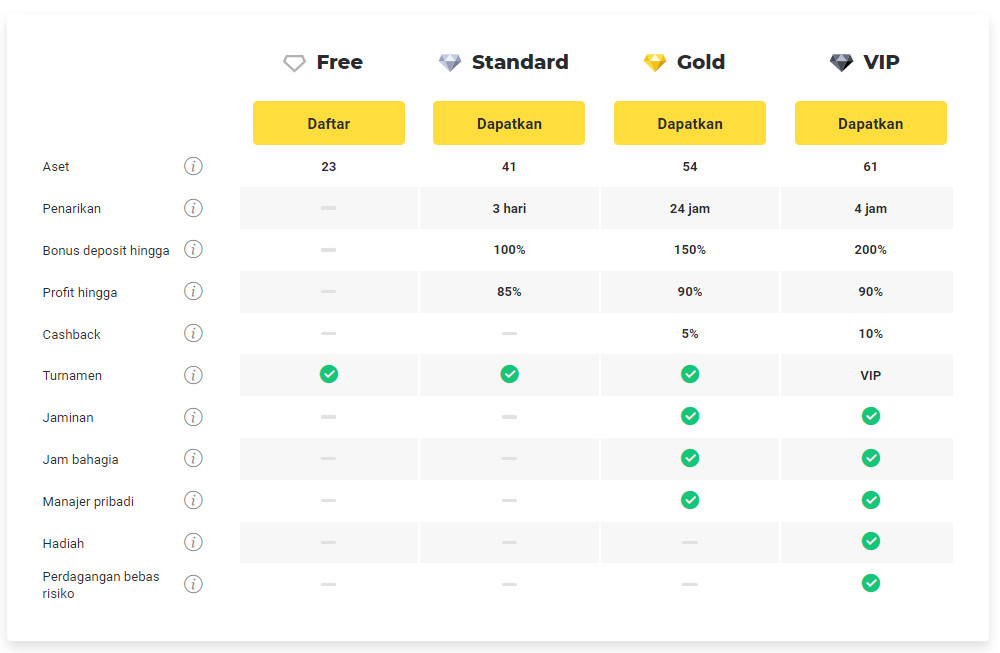Click Gold's Jaminan green checkmark

(x=690, y=416)
